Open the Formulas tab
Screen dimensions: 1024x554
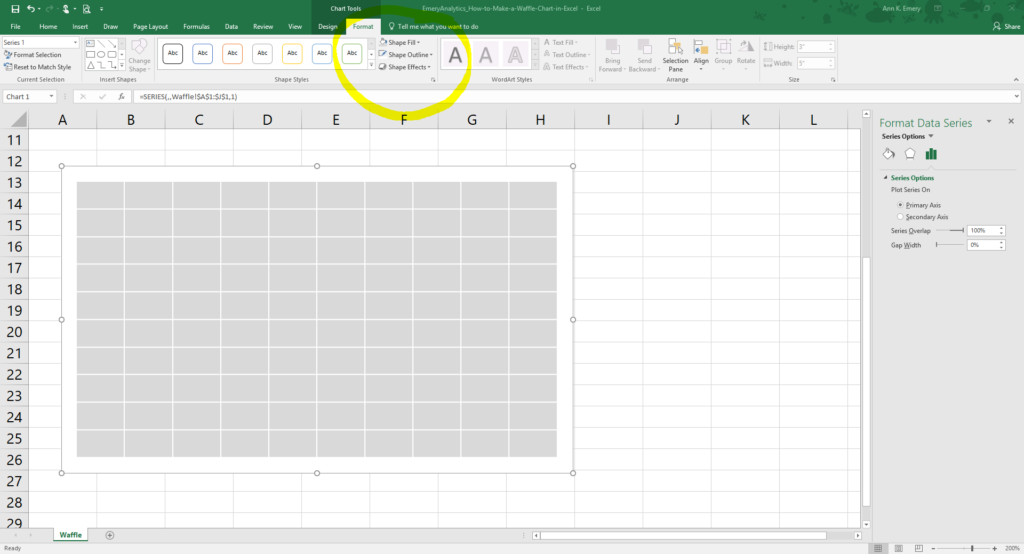click(x=196, y=27)
